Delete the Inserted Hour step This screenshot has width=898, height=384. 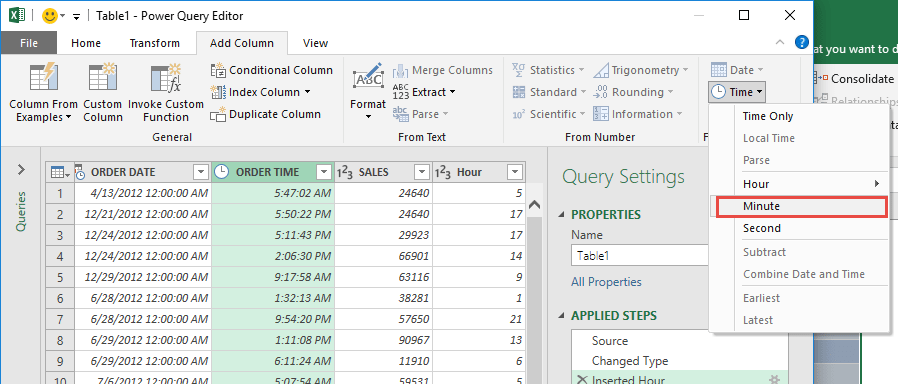(x=582, y=379)
